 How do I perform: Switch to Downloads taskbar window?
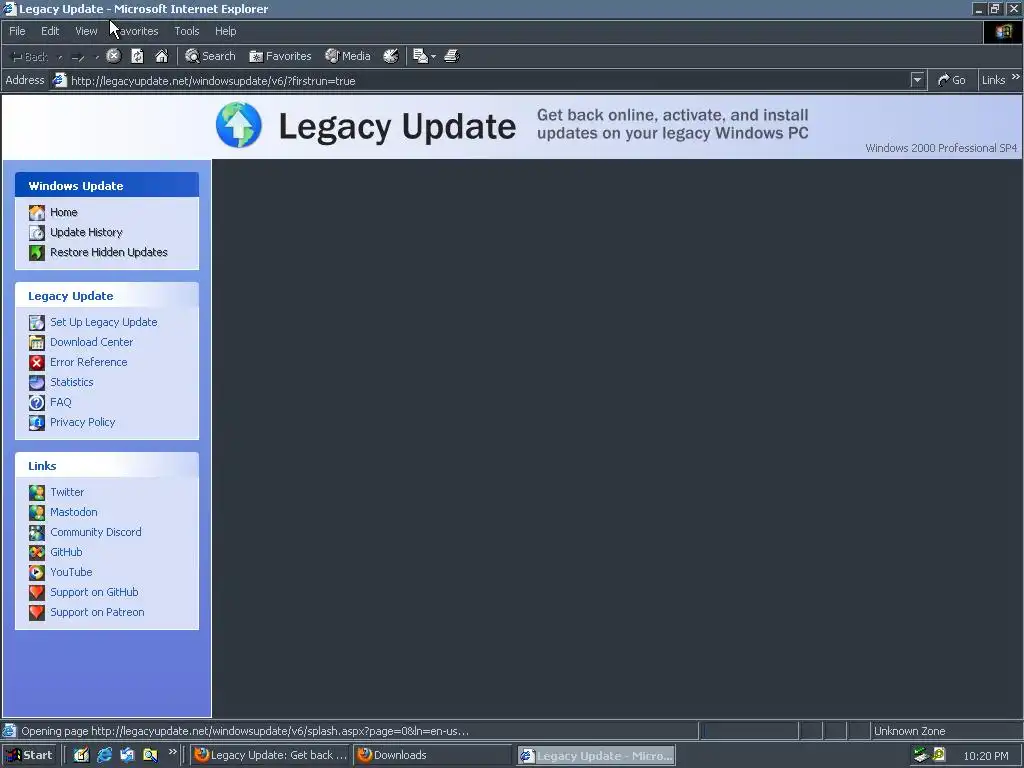[x=433, y=755]
